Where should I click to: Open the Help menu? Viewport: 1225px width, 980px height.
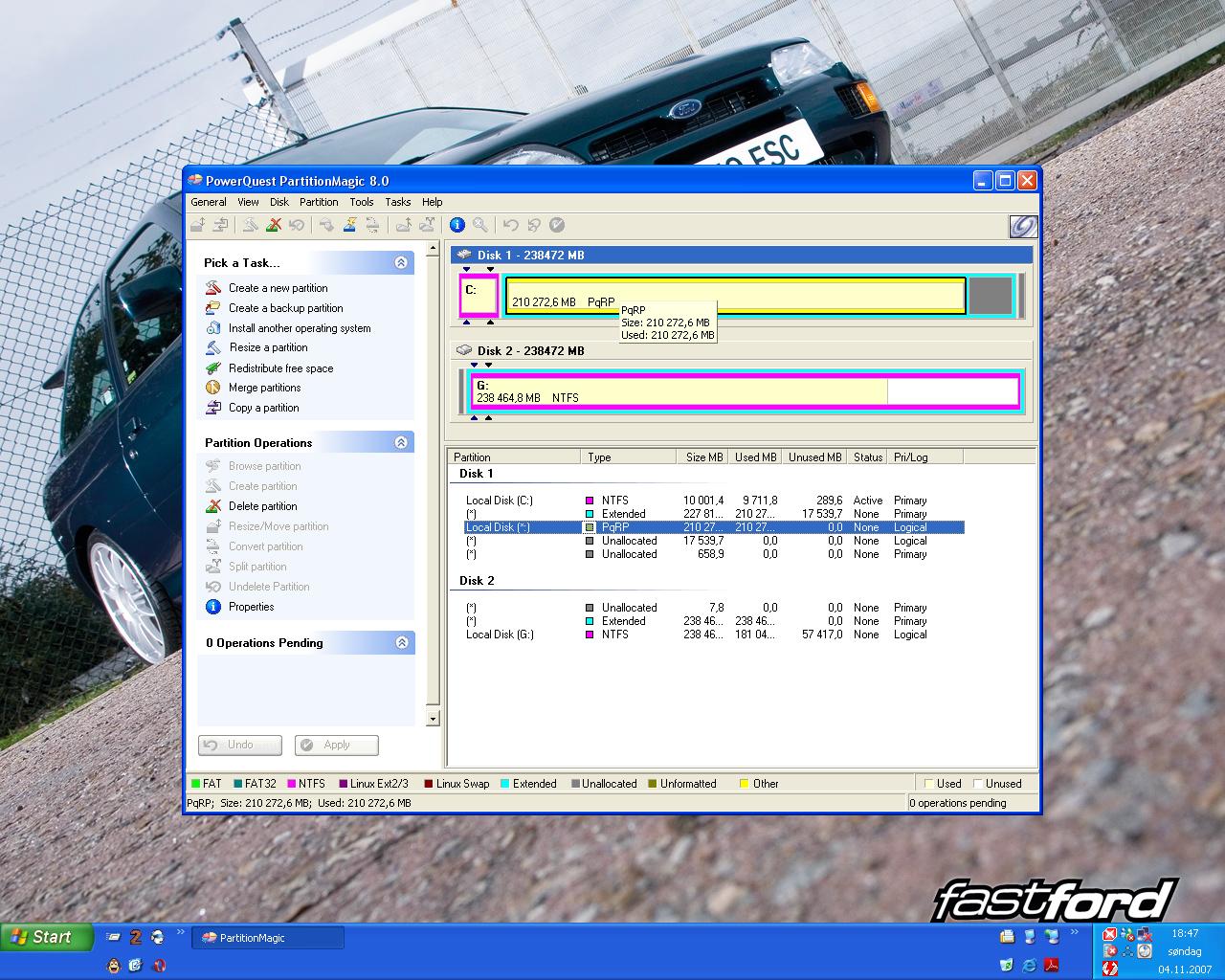coord(433,202)
